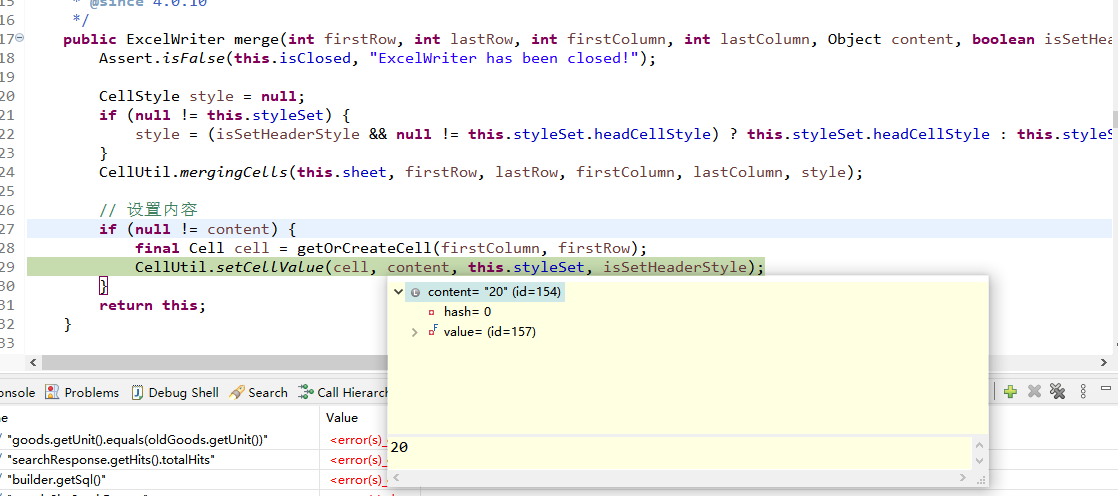Click mergingCells method call on line 24
1118x496 pixels.
[x=234, y=172]
